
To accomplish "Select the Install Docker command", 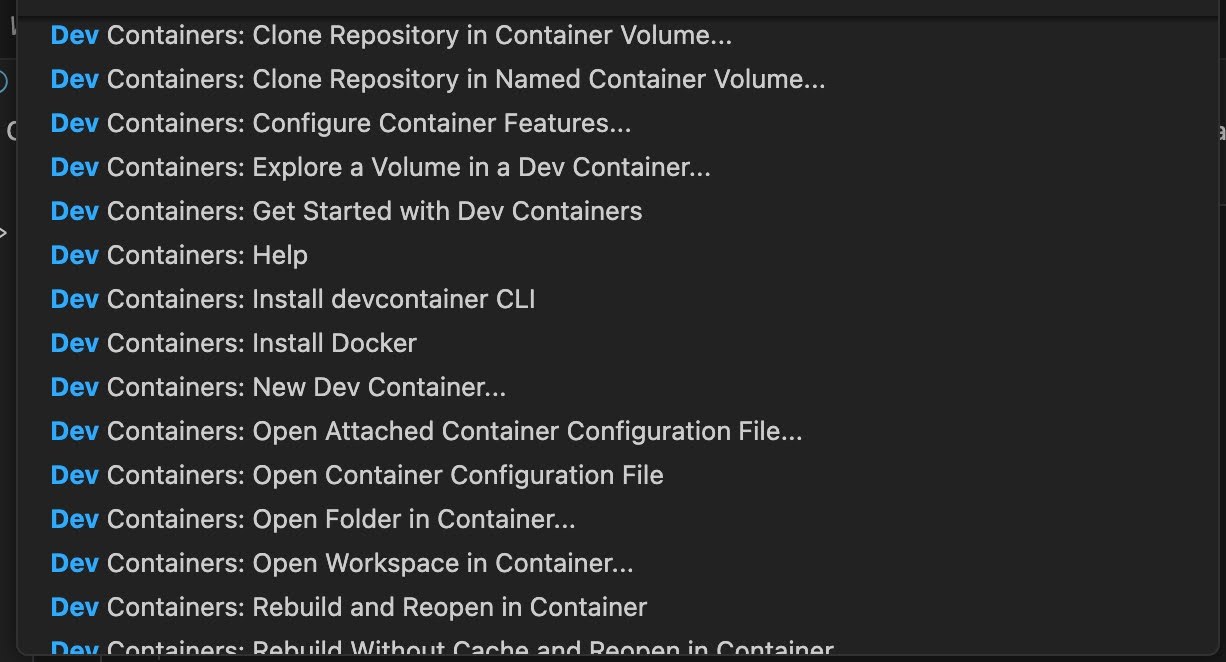I will click(x=233, y=343).
